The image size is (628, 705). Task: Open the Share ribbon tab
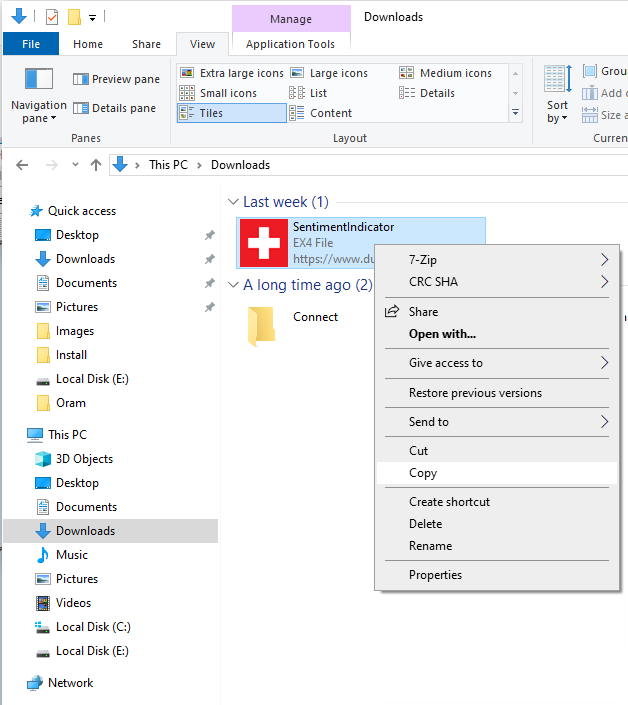pos(147,44)
